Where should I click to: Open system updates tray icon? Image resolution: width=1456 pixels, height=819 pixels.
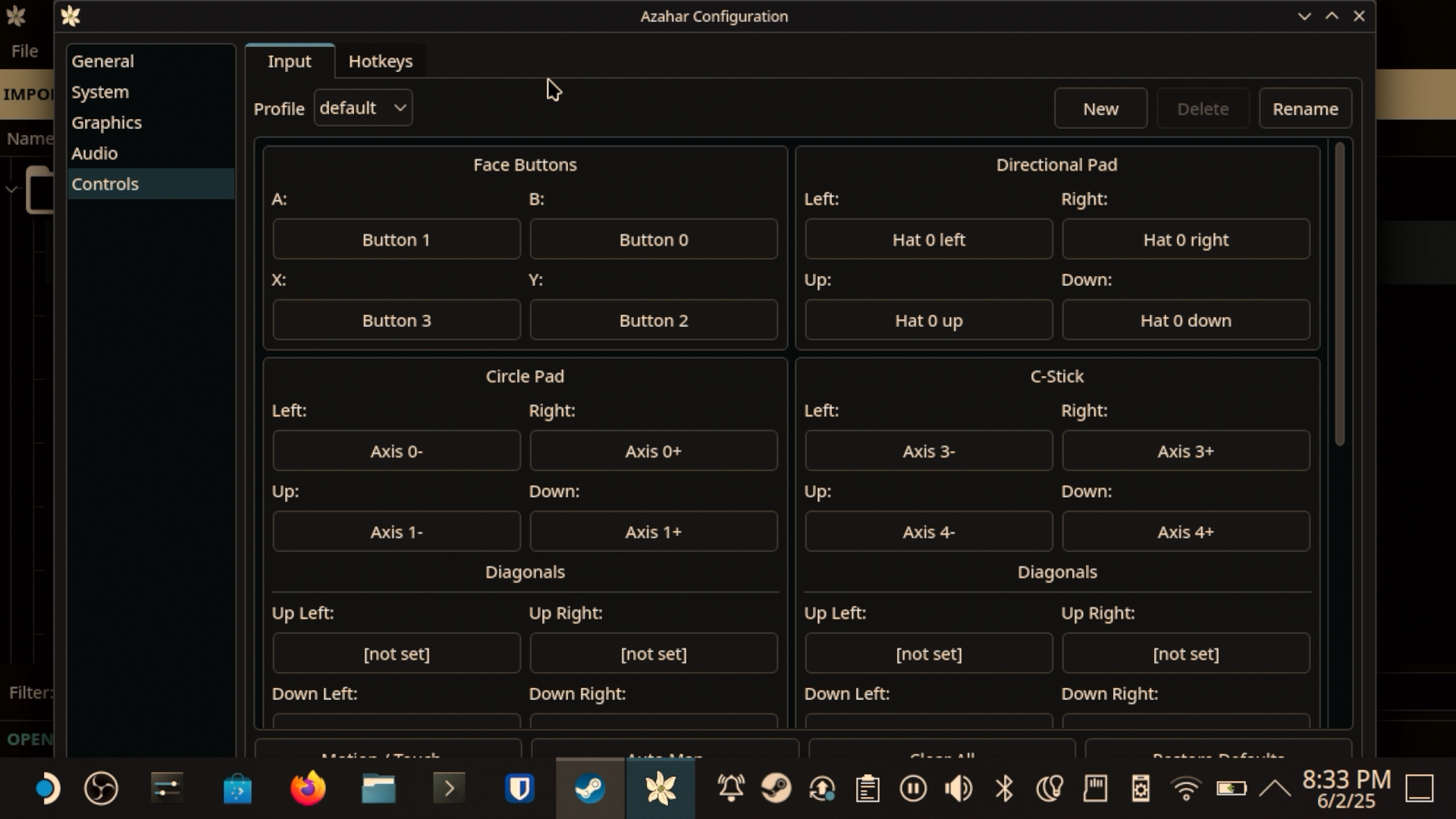[822, 789]
